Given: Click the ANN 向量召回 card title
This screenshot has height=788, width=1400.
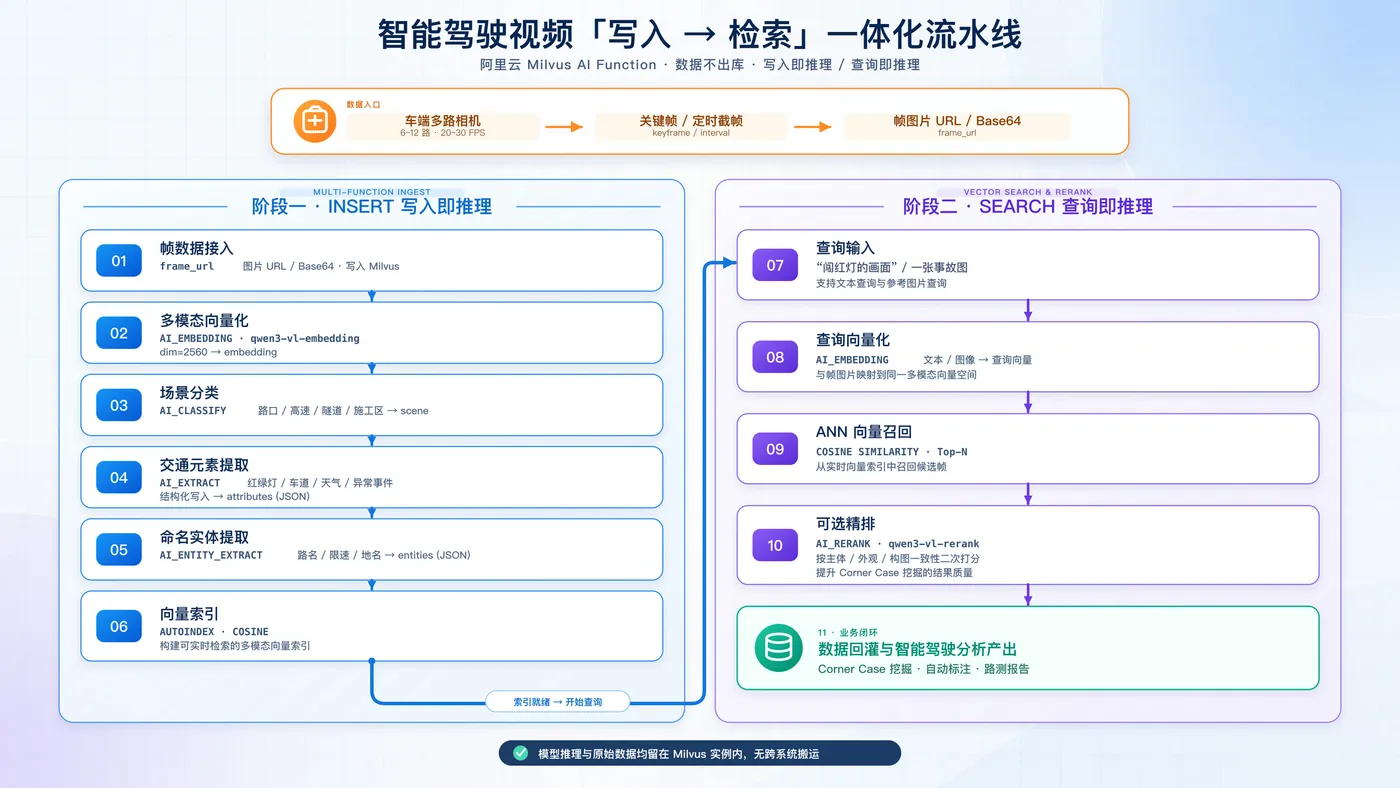Looking at the screenshot, I should click(x=864, y=432).
